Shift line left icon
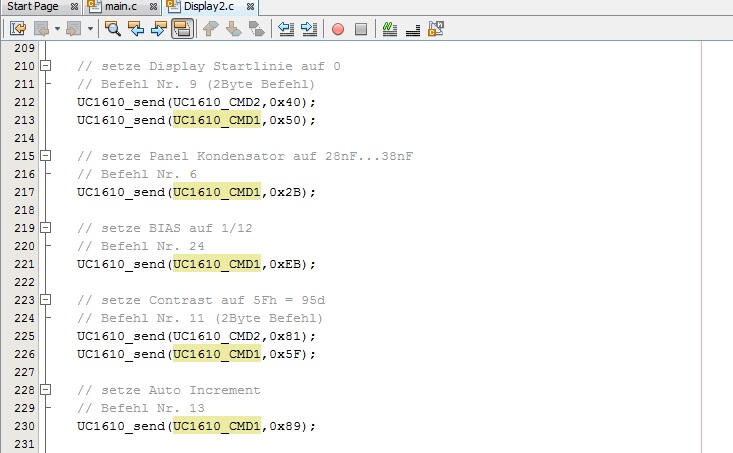 tap(286, 29)
